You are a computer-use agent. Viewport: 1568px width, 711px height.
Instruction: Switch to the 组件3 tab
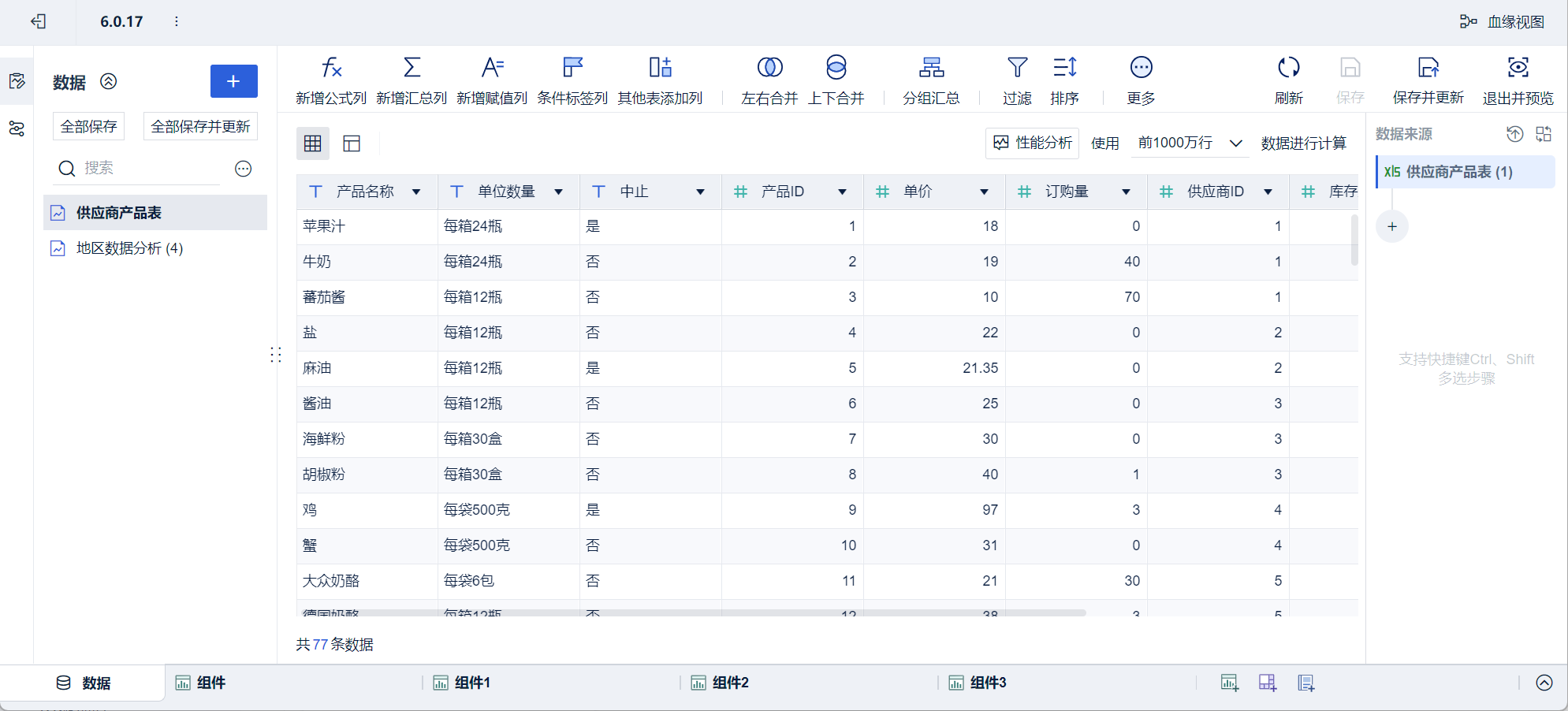point(977,683)
